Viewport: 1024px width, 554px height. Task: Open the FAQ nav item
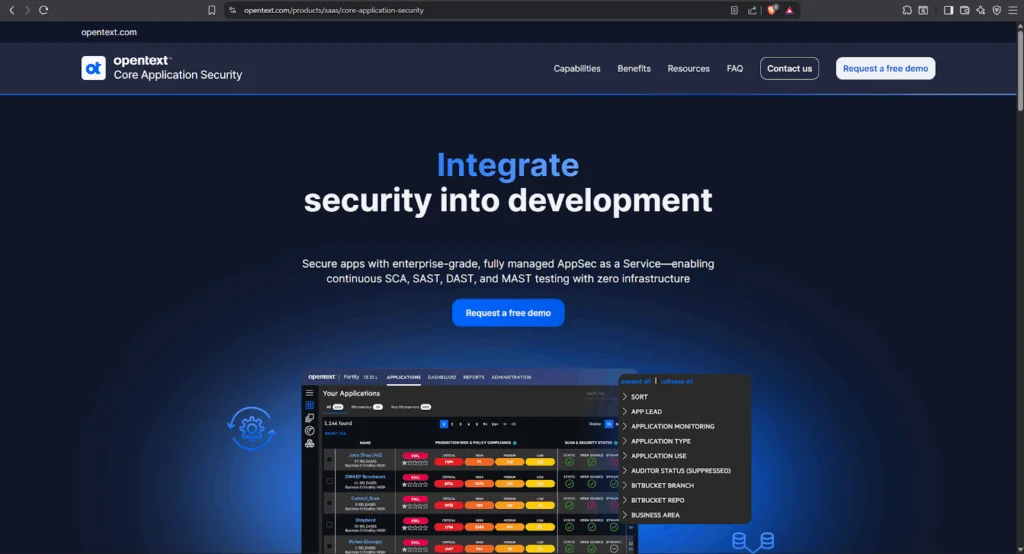[x=735, y=69]
